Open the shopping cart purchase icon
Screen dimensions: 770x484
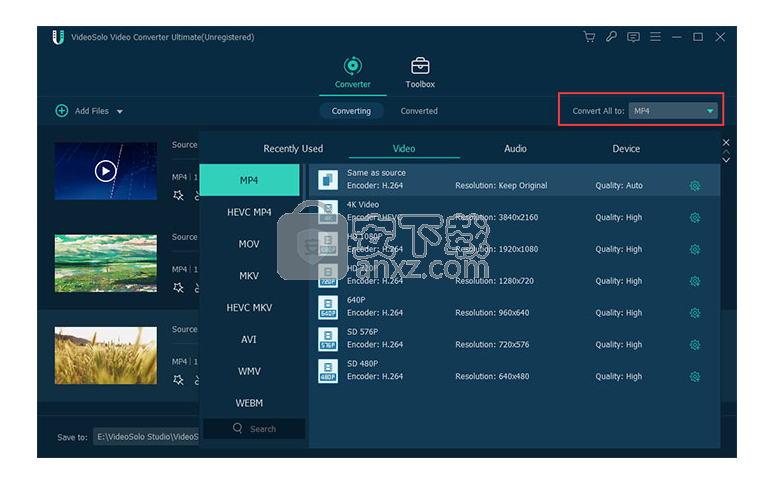click(589, 37)
